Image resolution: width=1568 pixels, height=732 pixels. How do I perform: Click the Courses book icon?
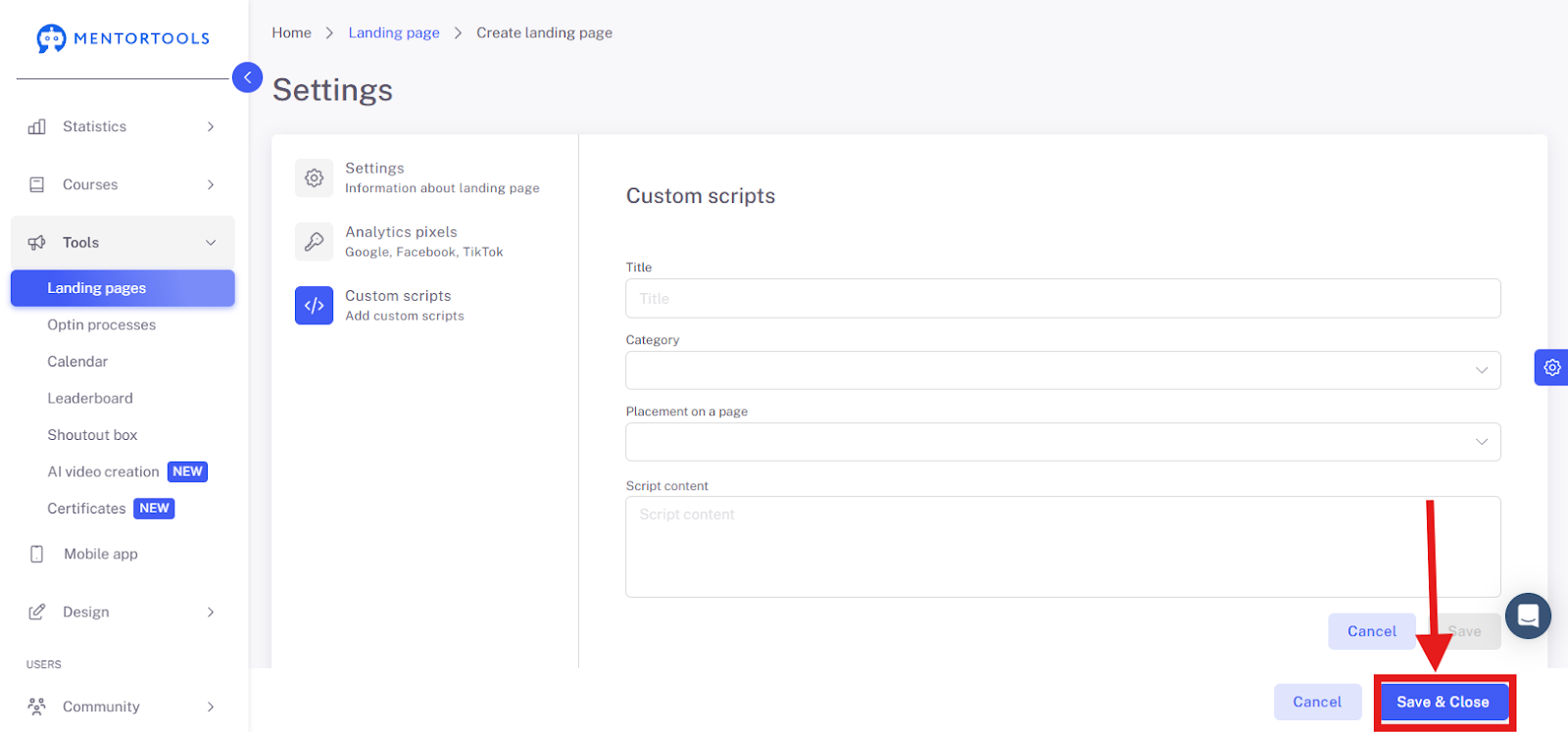pos(37,184)
